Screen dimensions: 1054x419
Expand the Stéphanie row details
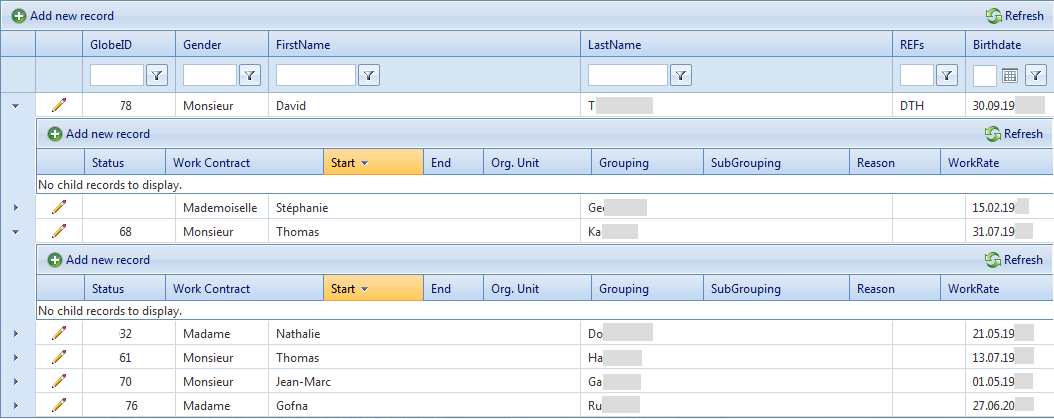pyautogui.click(x=16, y=207)
